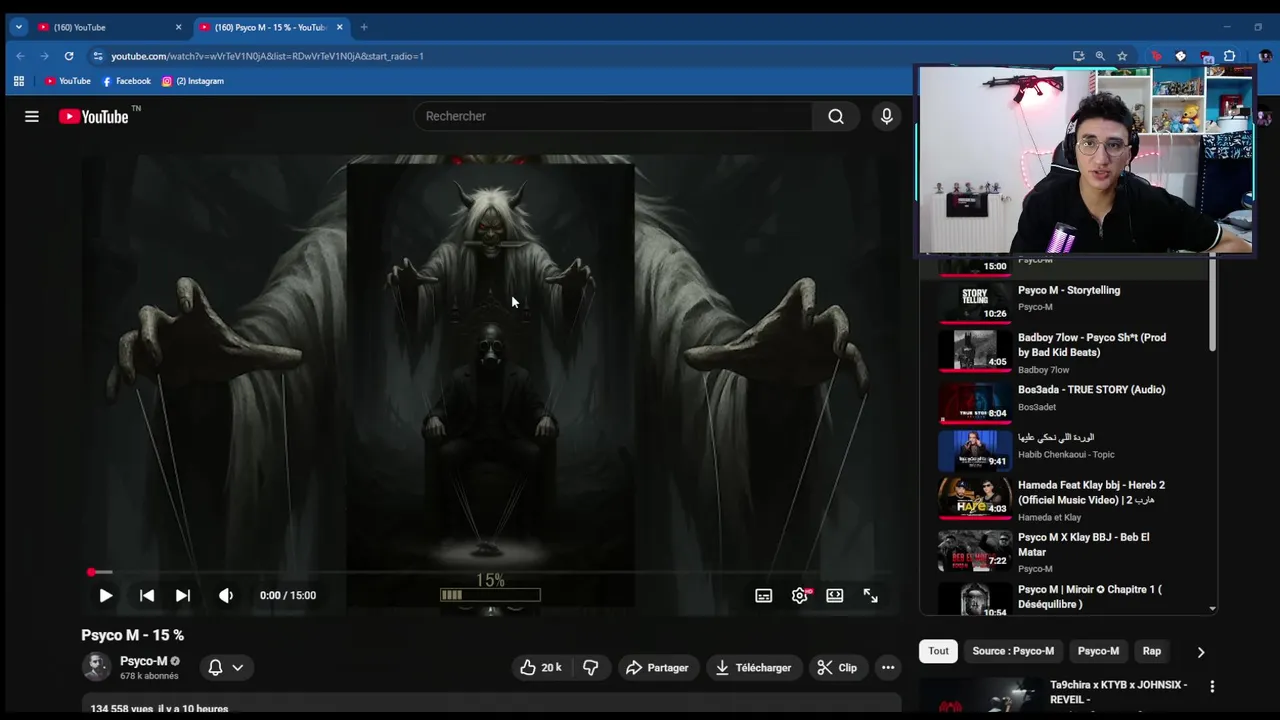Image resolution: width=1280 pixels, height=720 pixels.
Task: Go to the previous video
Action: pyautogui.click(x=147, y=595)
